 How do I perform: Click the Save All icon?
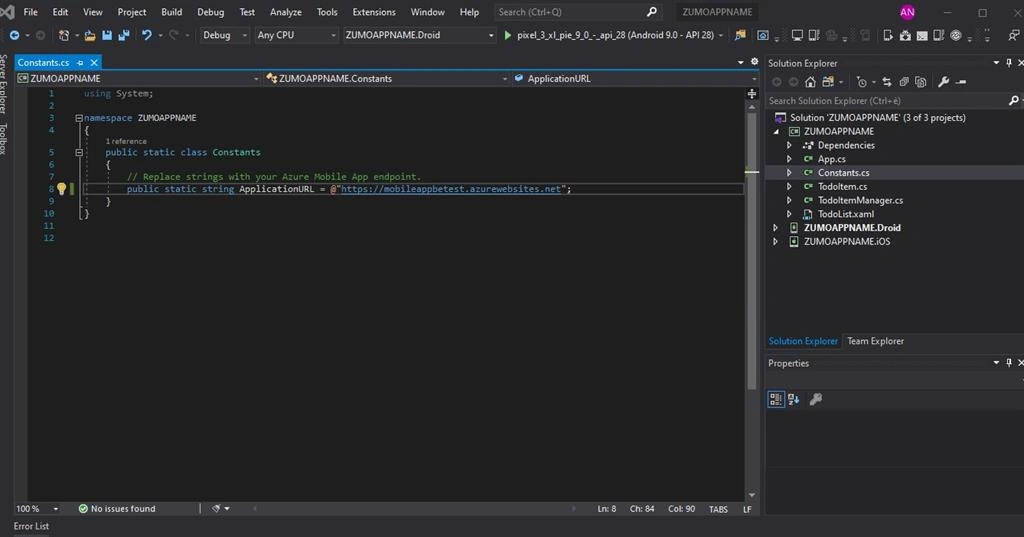pos(123,35)
